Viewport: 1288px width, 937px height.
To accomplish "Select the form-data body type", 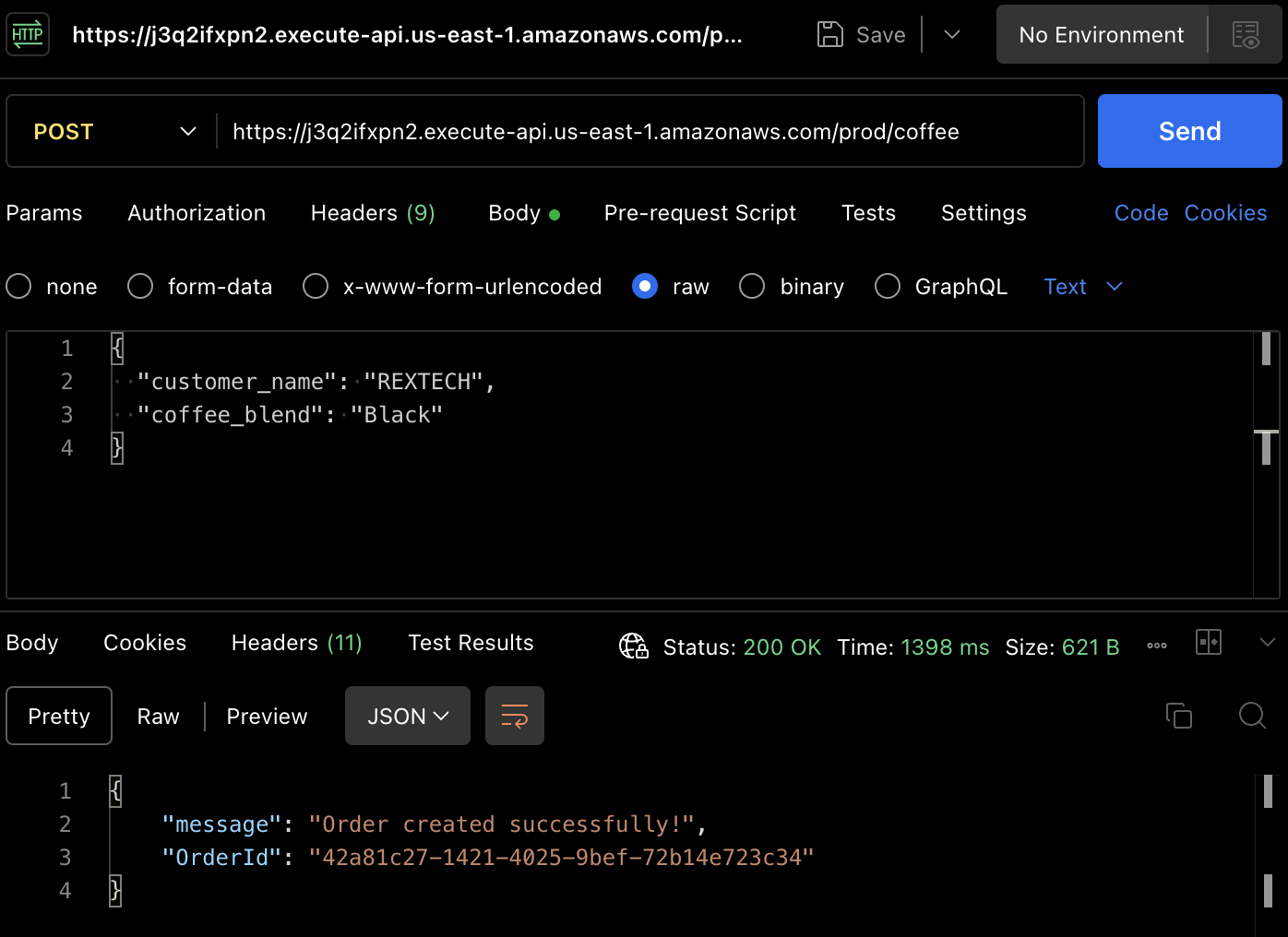I will click(x=140, y=287).
